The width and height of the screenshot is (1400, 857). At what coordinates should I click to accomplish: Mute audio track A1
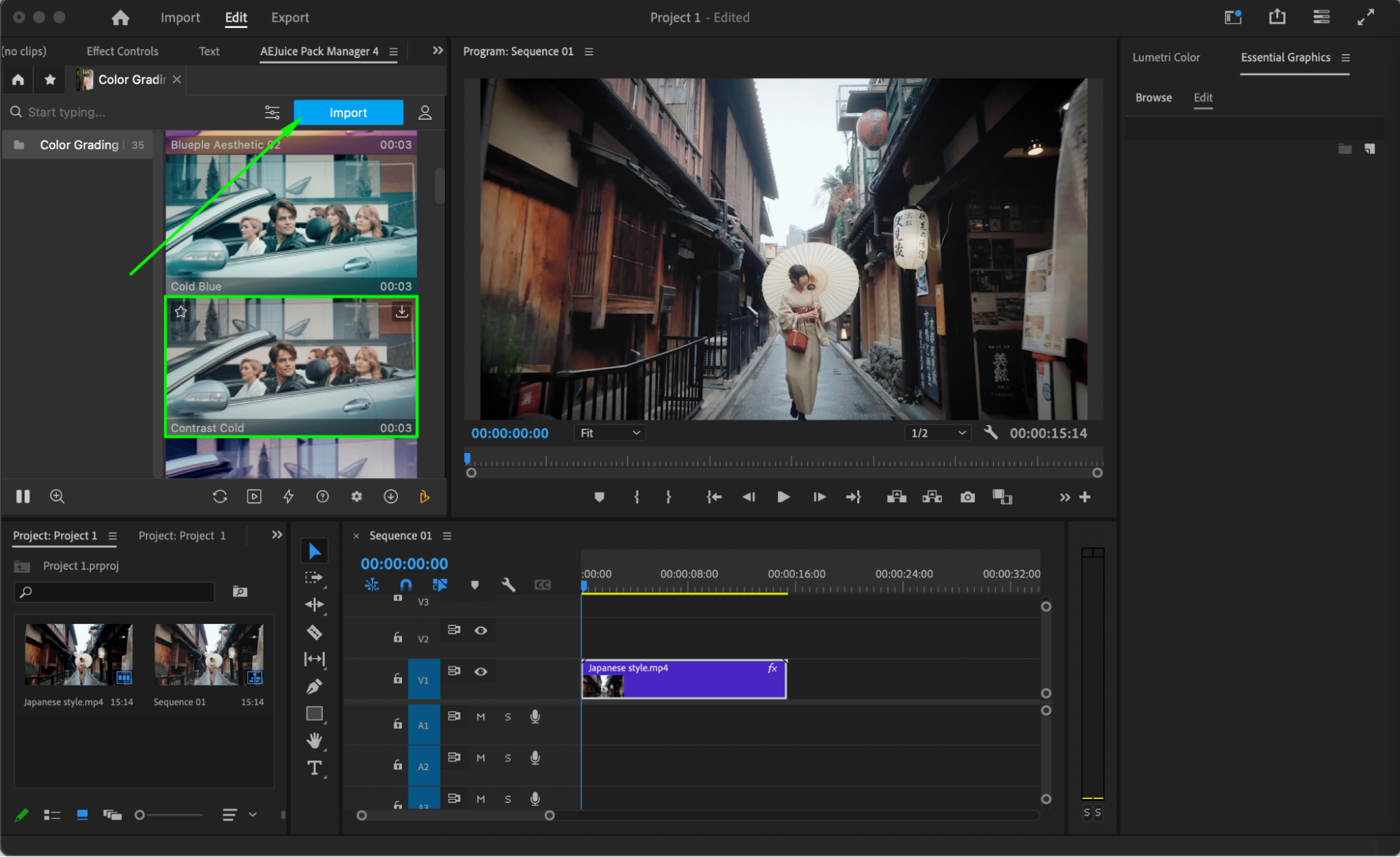[x=480, y=717]
